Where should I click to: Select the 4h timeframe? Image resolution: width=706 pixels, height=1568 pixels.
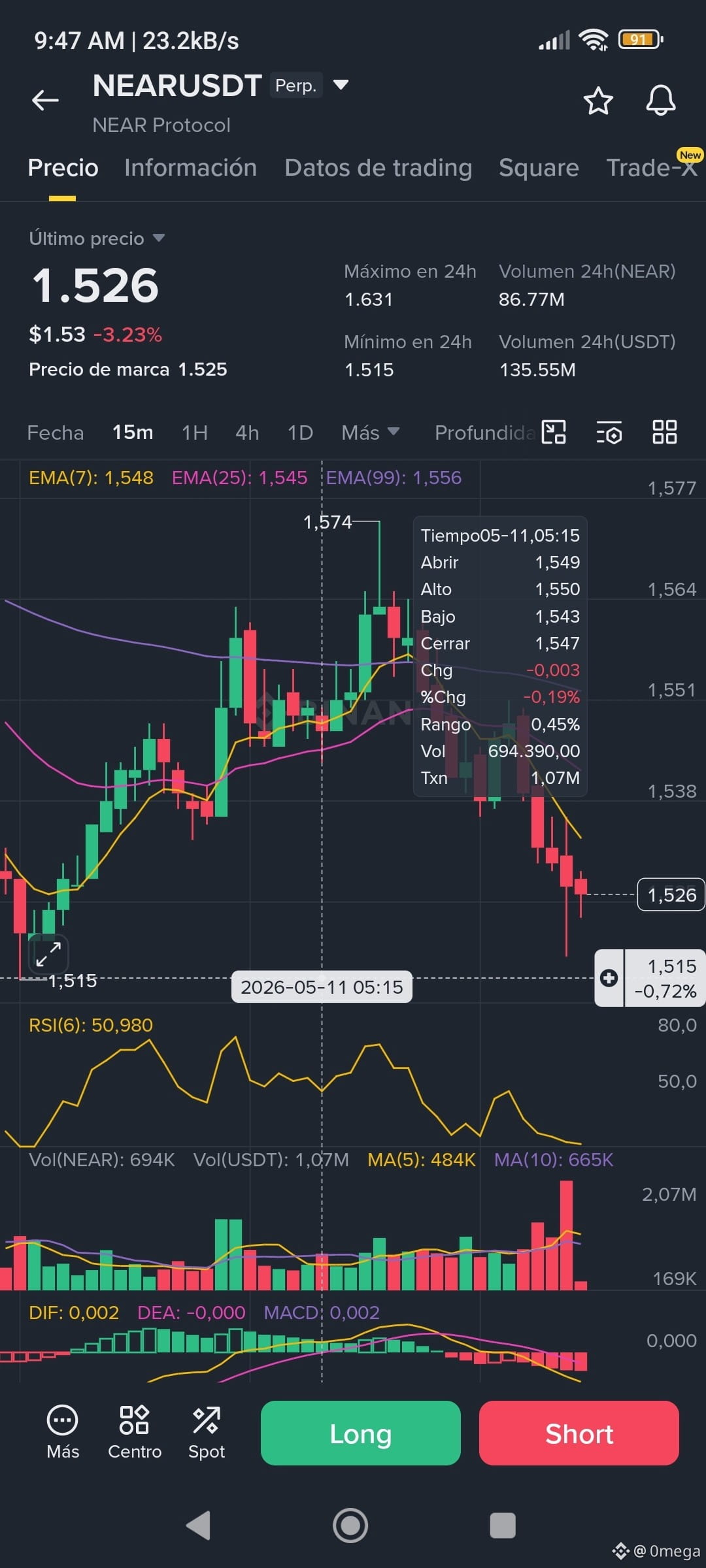point(247,433)
